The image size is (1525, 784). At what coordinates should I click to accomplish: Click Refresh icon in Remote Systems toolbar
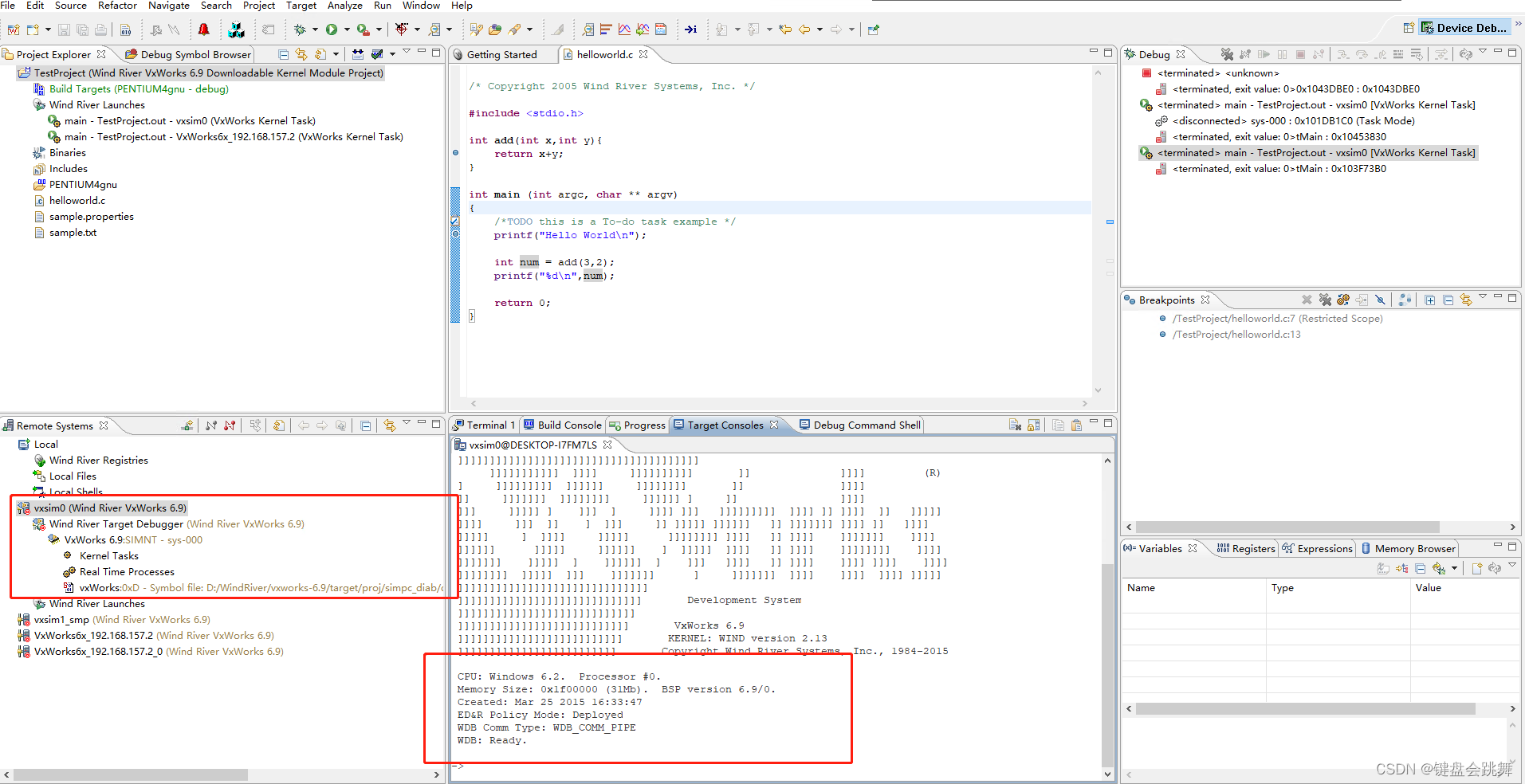278,425
